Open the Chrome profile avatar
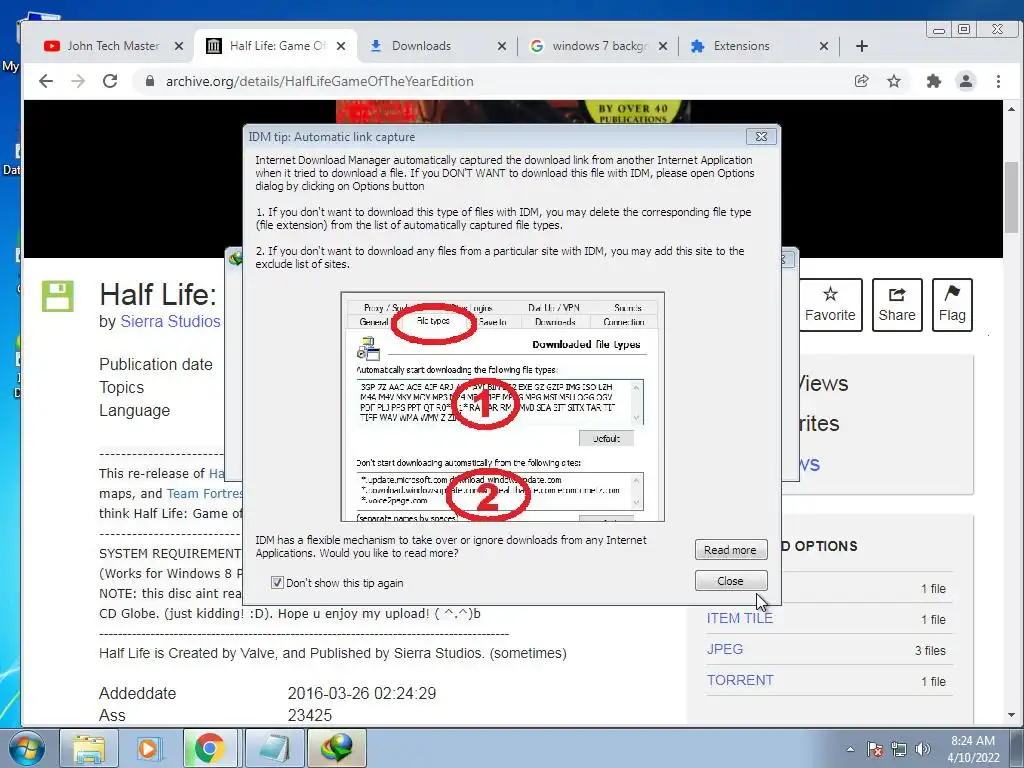Screen dimensions: 1024x768 966,81
